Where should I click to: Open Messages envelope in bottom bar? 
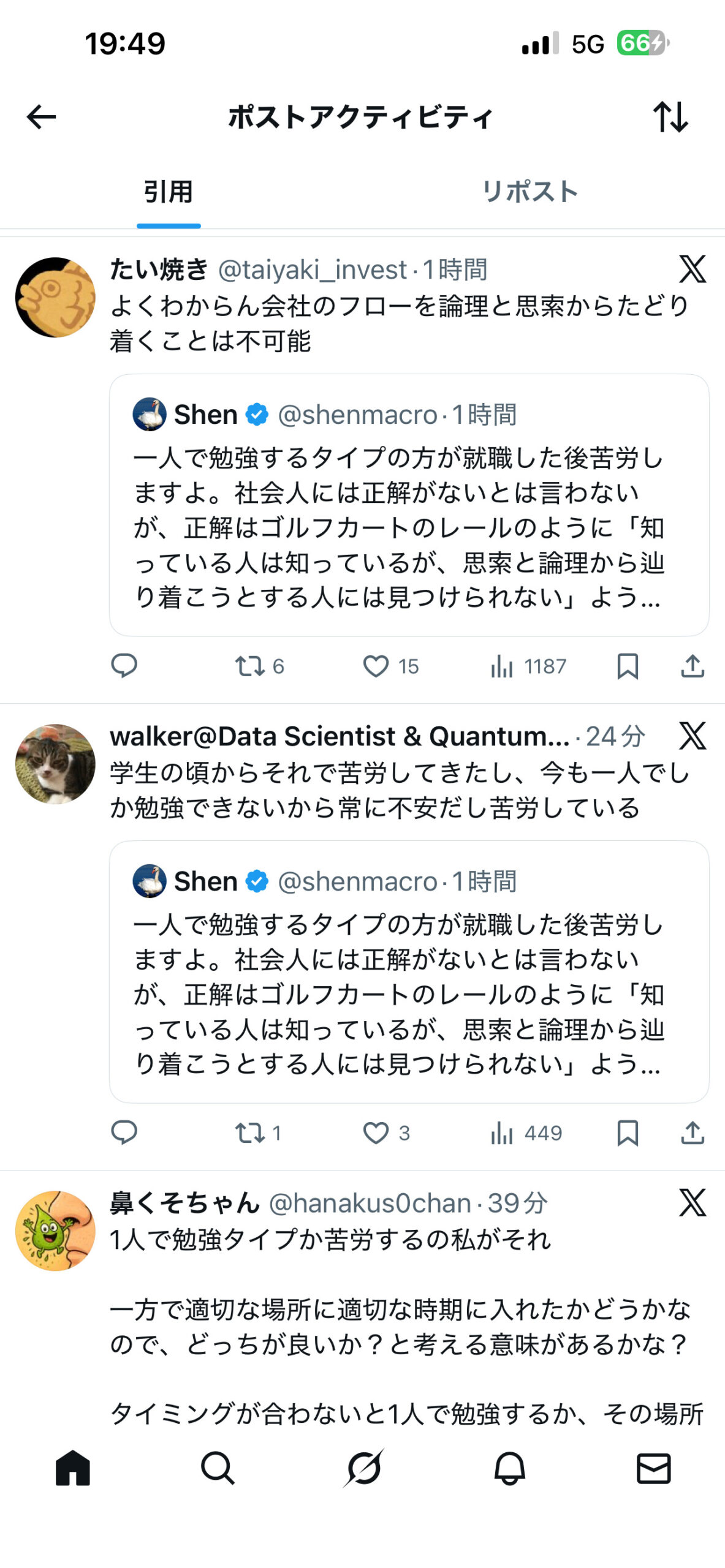pyautogui.click(x=654, y=1468)
